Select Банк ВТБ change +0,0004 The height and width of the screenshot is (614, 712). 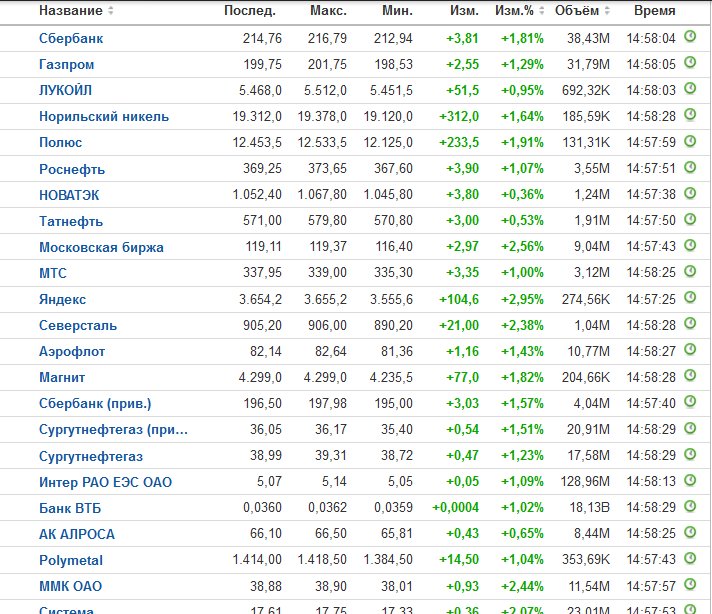click(x=455, y=508)
